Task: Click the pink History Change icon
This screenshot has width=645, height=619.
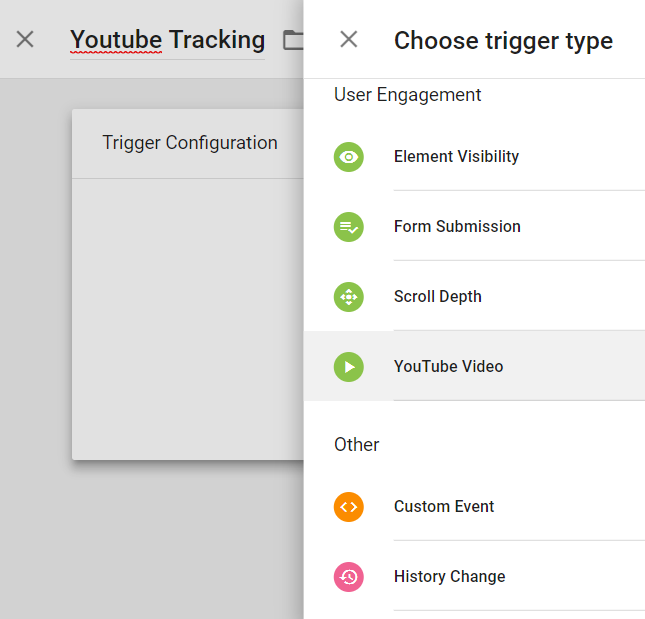Action: pos(348,577)
